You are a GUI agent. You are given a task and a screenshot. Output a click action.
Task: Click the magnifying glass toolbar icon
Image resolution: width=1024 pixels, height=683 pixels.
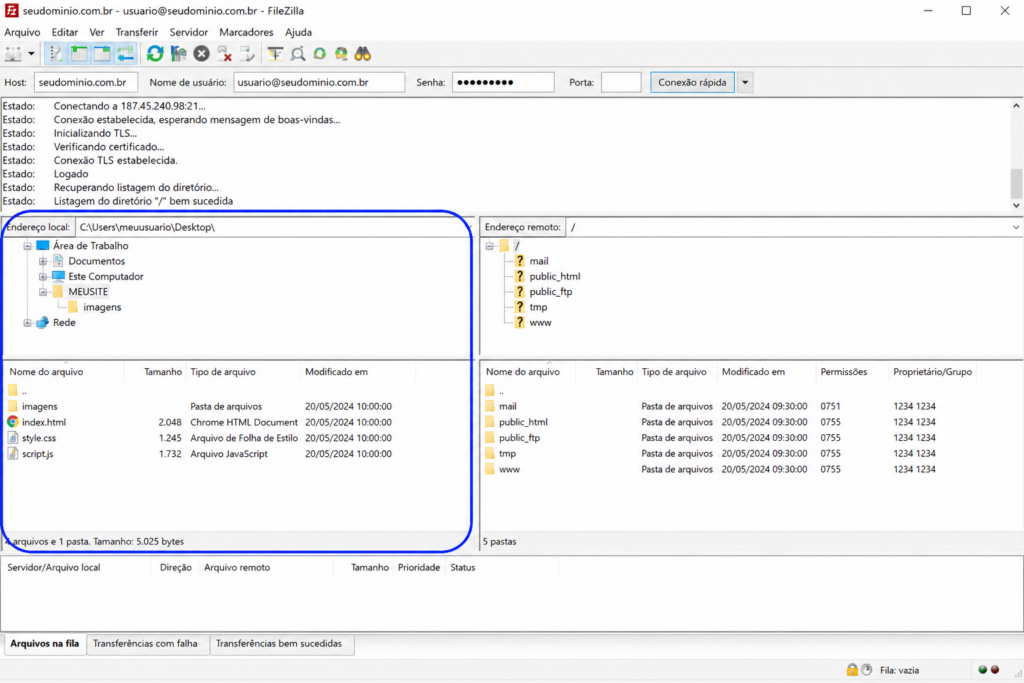(x=298, y=54)
